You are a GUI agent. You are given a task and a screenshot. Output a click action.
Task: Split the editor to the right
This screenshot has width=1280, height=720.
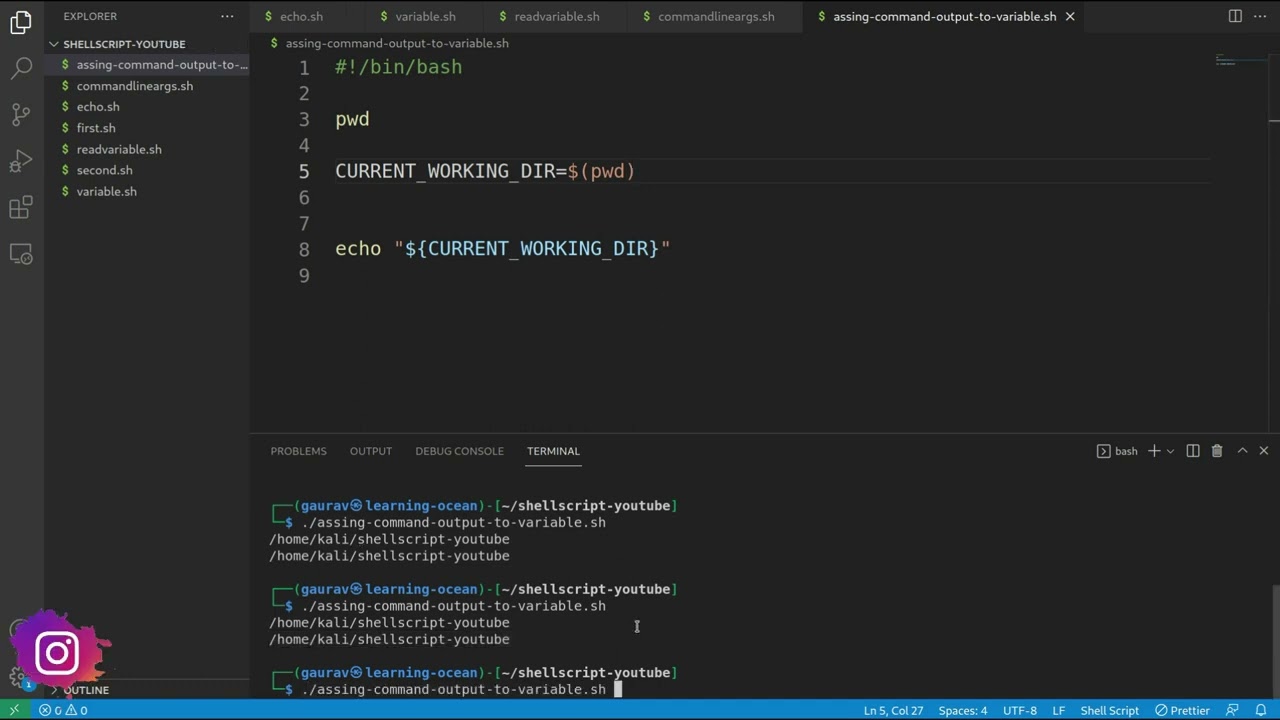(x=1235, y=16)
